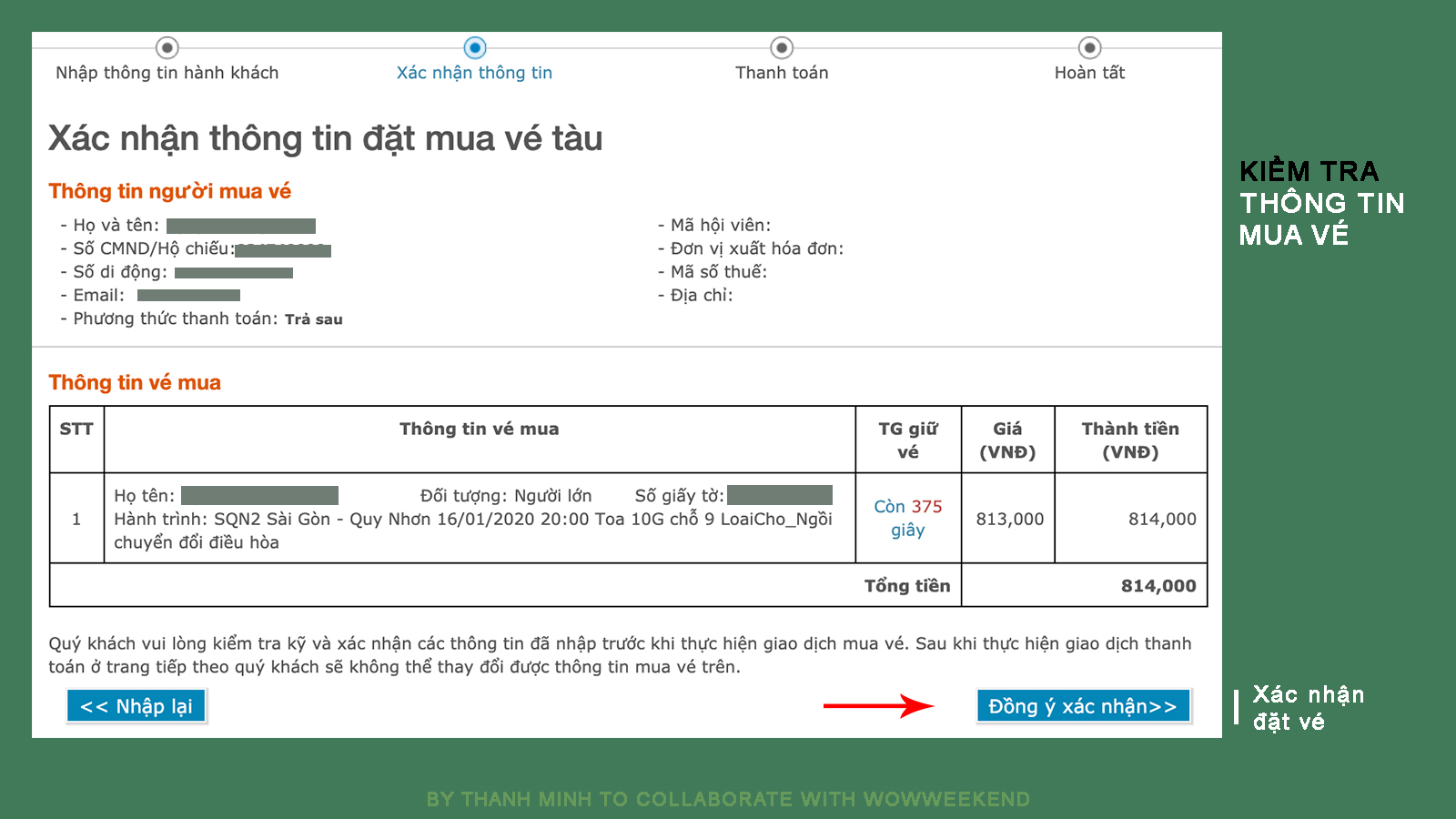Click row number '1' in the STT column
This screenshot has height=819, width=1456.
[x=76, y=519]
